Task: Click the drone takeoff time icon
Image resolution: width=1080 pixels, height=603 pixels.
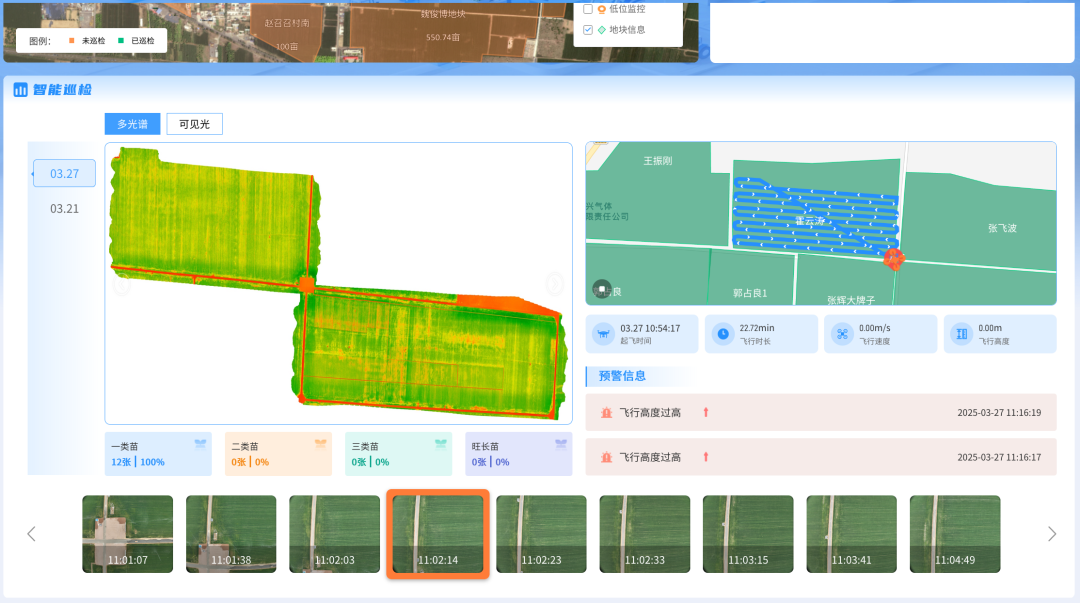Action: coord(603,334)
